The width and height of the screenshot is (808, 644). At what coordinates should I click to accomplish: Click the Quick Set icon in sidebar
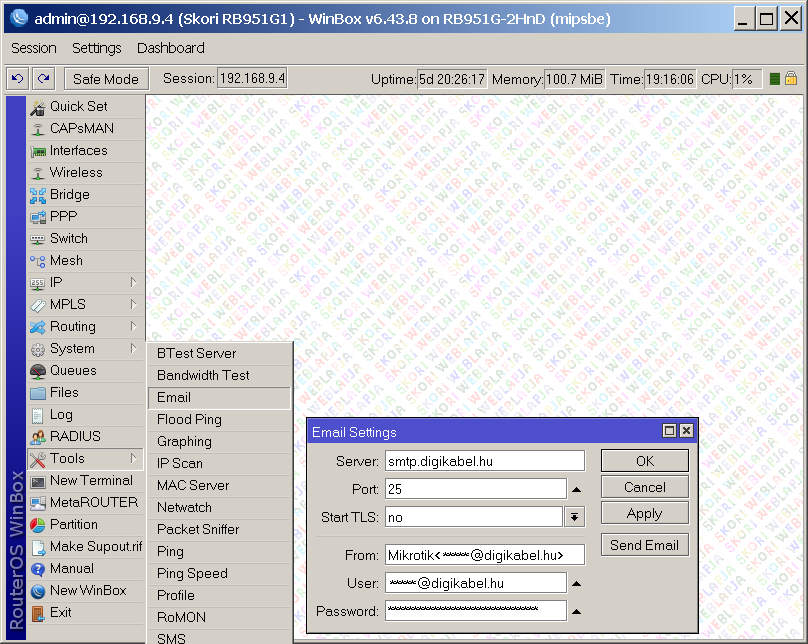coord(38,107)
